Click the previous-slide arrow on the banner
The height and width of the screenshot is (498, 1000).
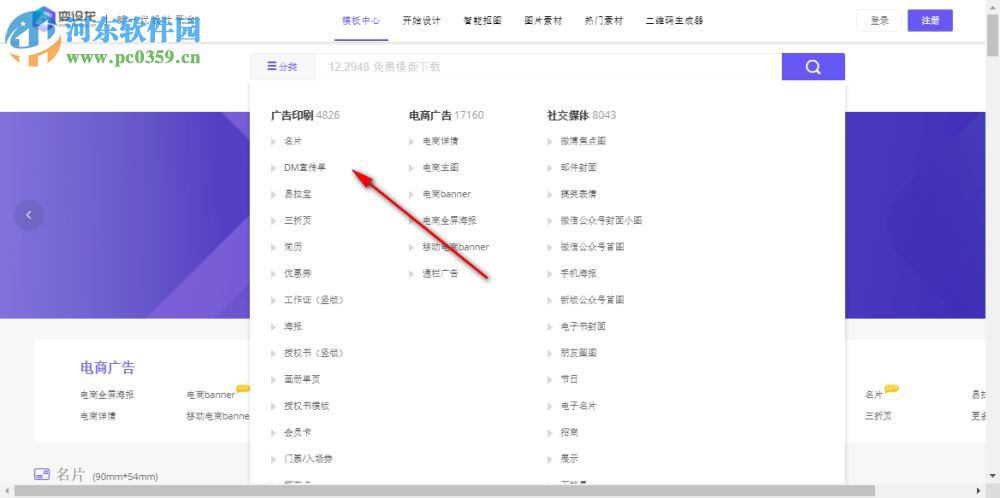point(29,216)
